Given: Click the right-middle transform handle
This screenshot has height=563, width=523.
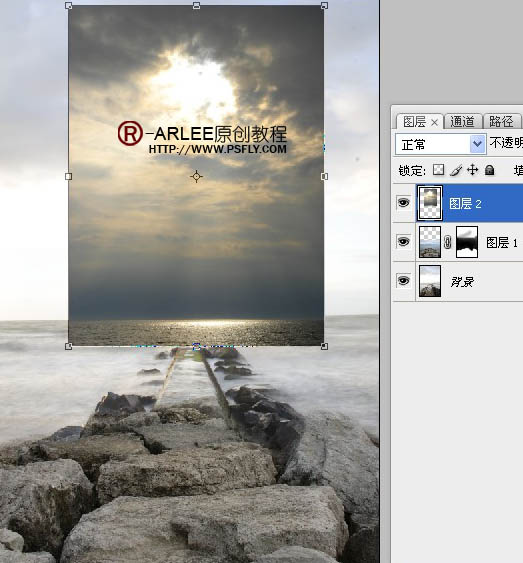Looking at the screenshot, I should 324,176.
